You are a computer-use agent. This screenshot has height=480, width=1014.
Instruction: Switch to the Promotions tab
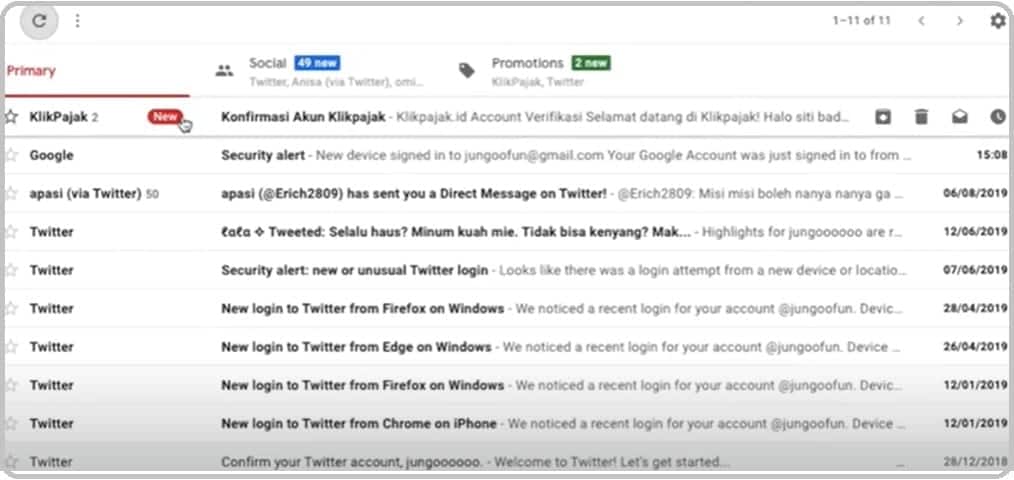(x=550, y=71)
